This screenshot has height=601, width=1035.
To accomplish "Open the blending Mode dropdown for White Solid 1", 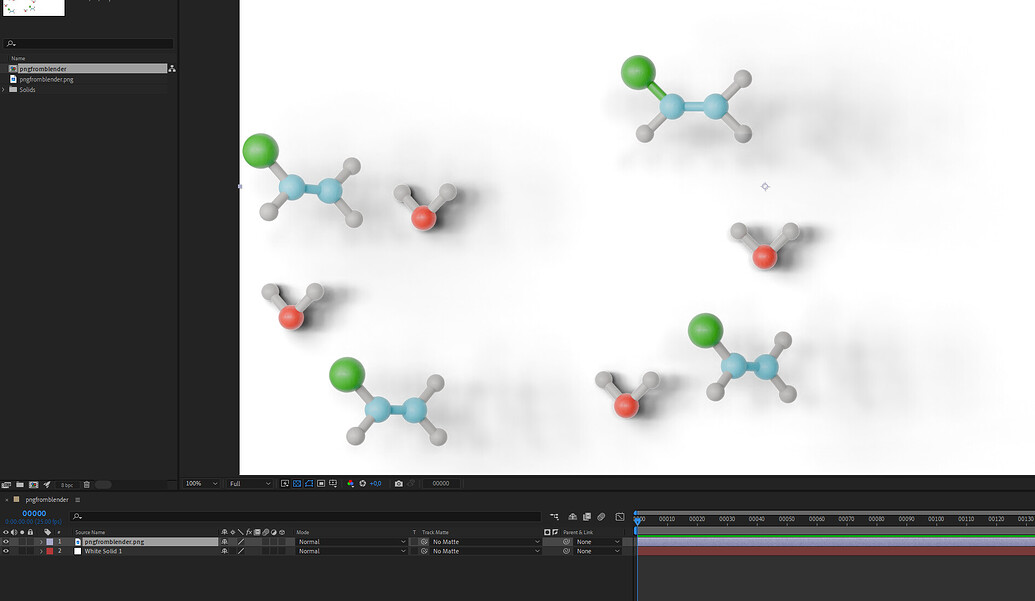I will click(x=351, y=551).
